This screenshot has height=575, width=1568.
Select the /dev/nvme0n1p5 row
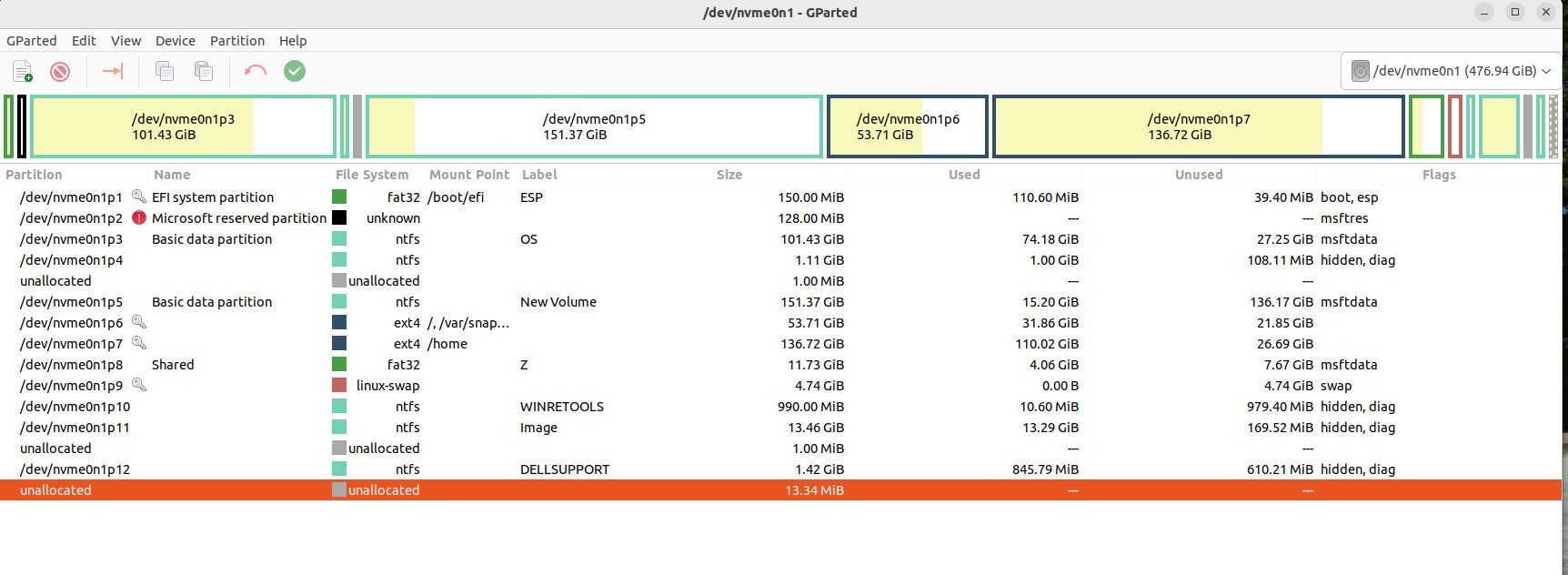[x=780, y=301]
